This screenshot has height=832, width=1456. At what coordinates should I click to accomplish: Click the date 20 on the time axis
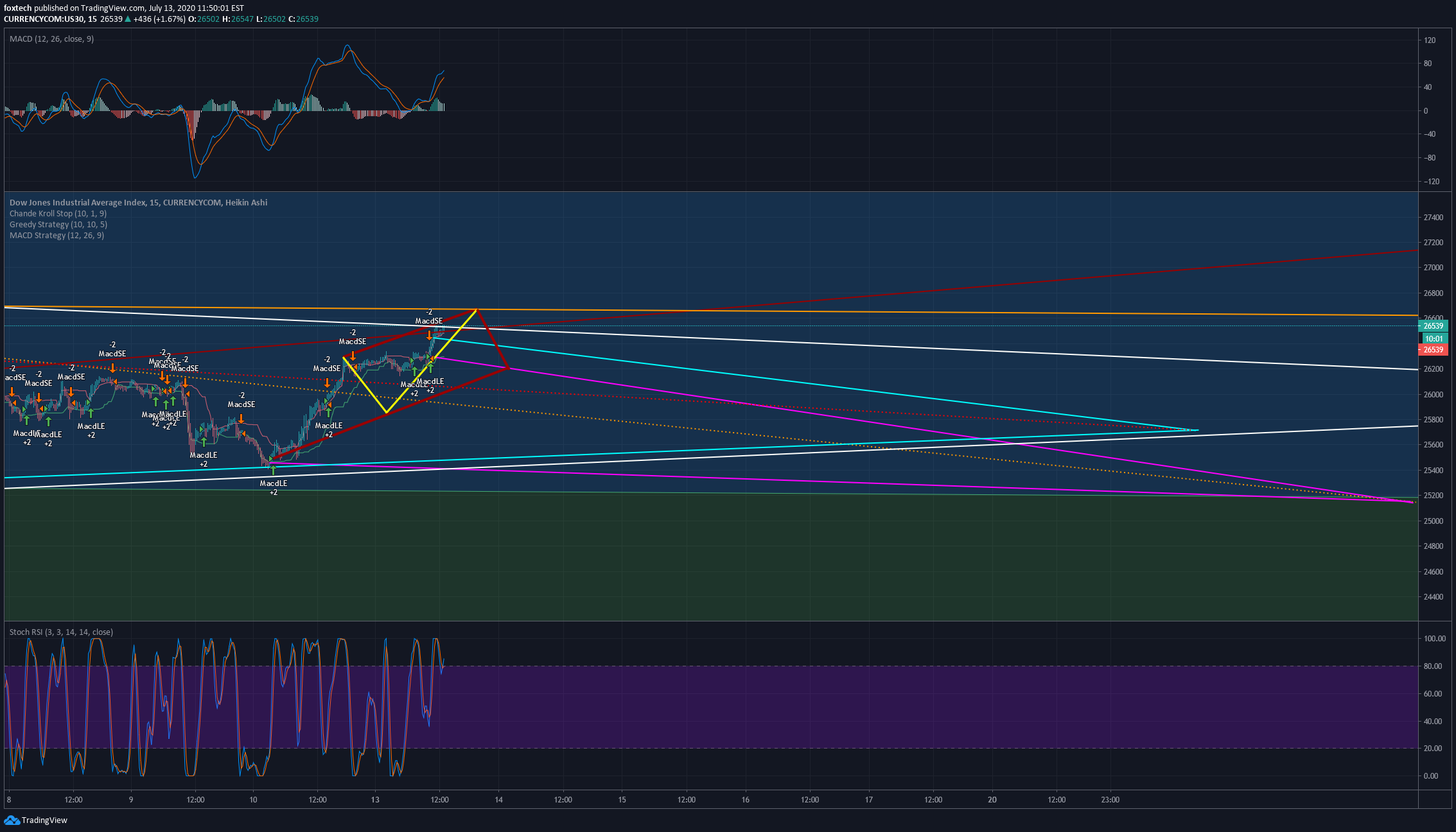point(992,800)
